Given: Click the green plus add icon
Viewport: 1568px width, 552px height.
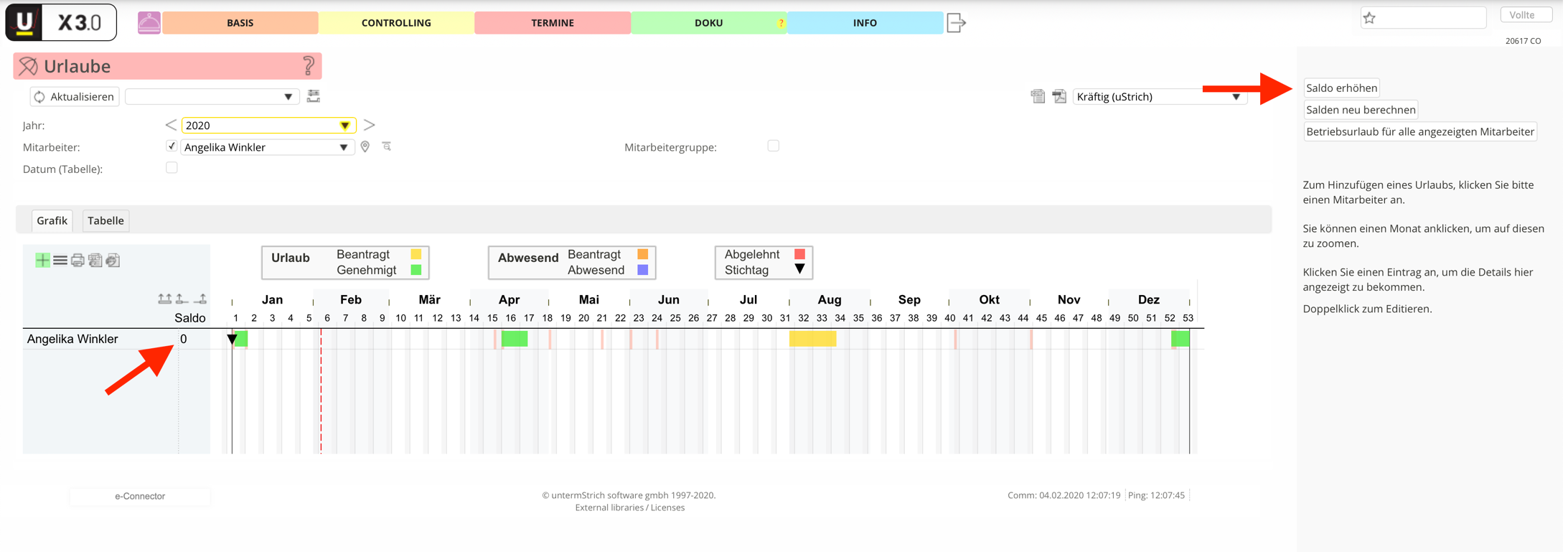Looking at the screenshot, I should pos(42,261).
